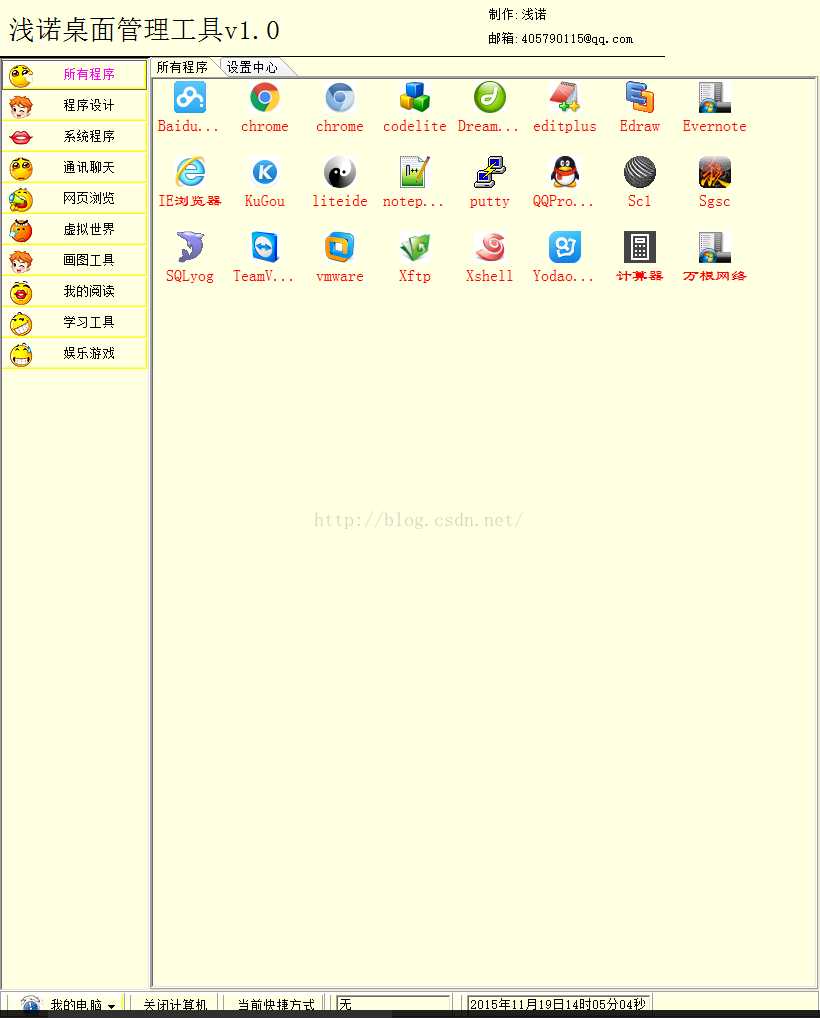This screenshot has height=1018, width=820.
Task: Open the putty icon
Action: pos(490,172)
